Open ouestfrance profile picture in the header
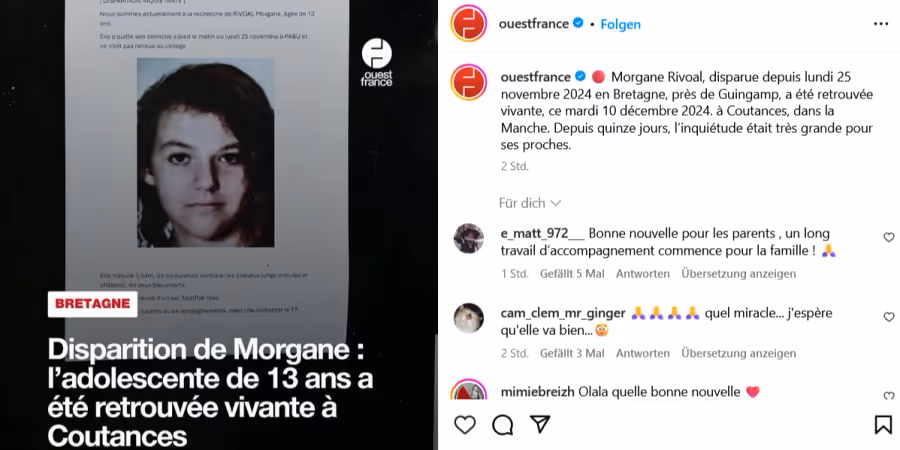 tap(468, 24)
